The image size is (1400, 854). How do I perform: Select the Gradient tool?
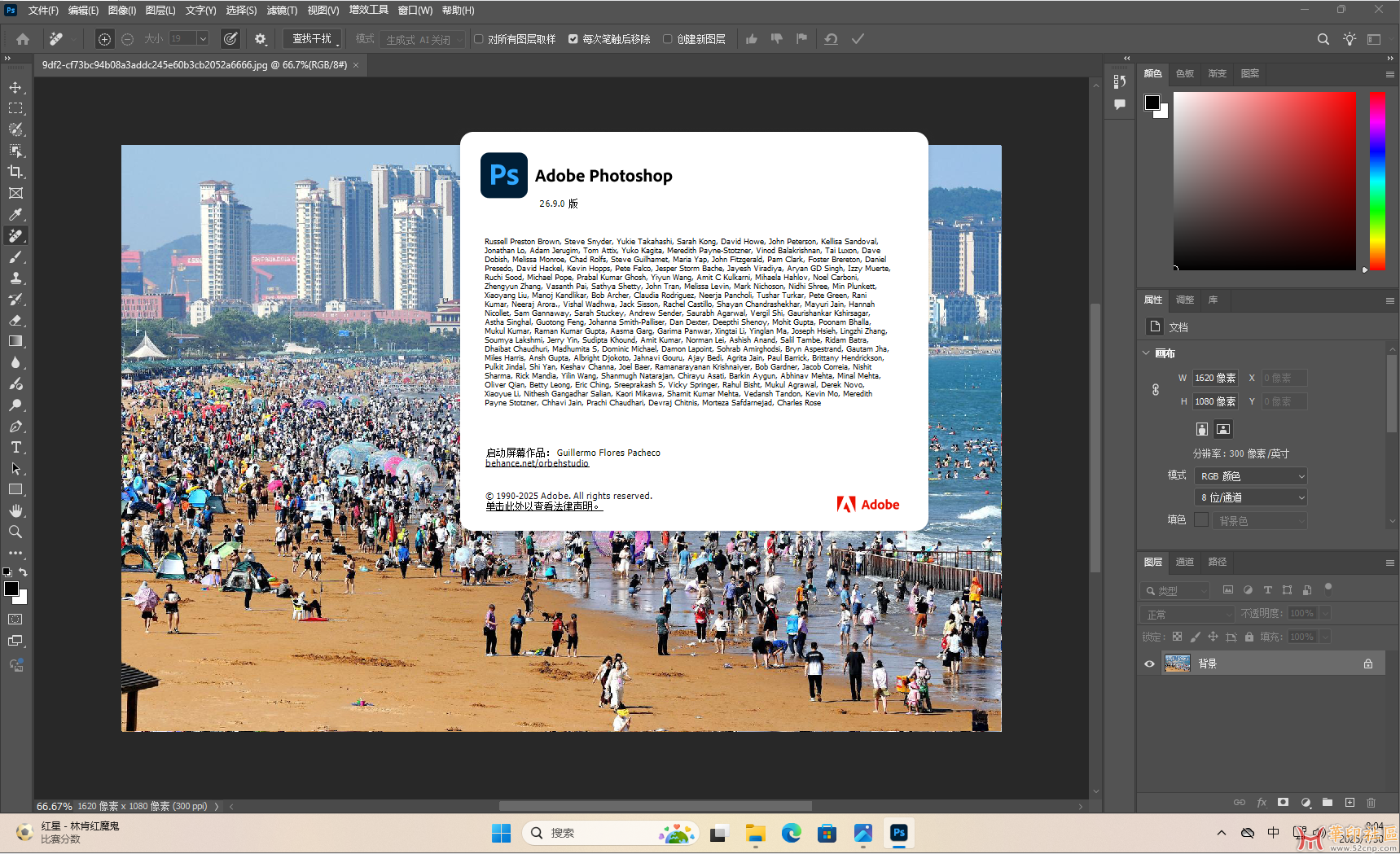tap(15, 342)
